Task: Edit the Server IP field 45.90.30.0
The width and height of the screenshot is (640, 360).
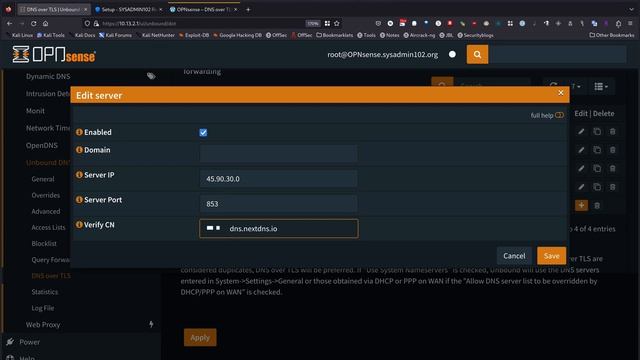Action: pos(278,179)
